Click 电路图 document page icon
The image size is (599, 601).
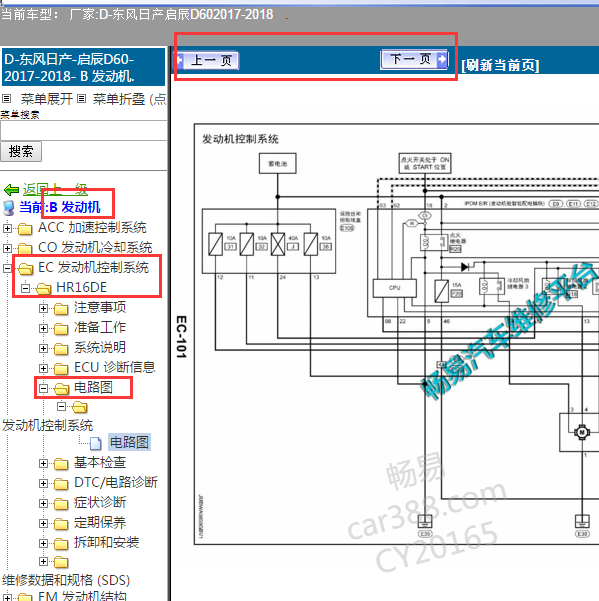96,443
